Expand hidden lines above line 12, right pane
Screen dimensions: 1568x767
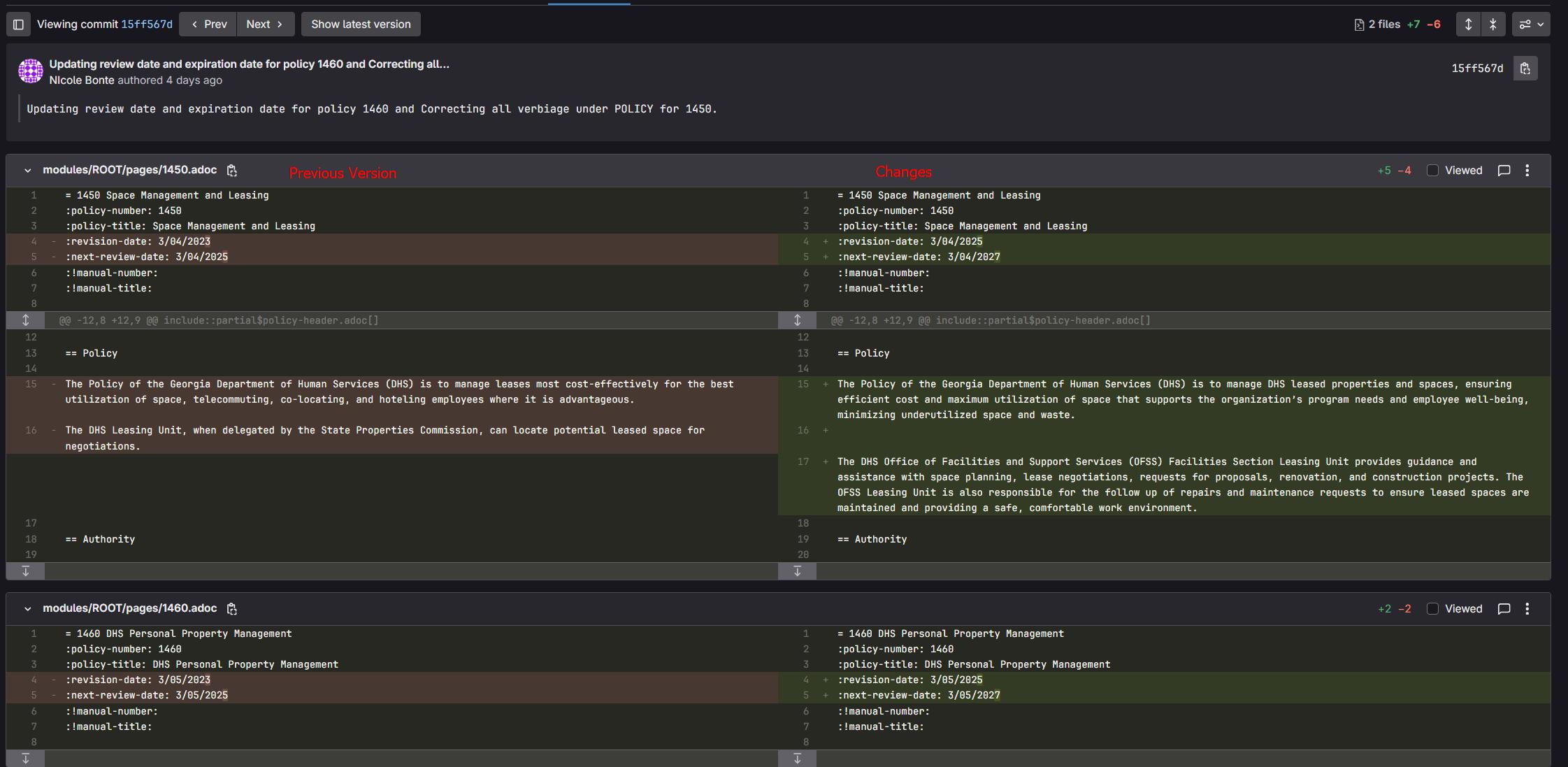pos(798,320)
